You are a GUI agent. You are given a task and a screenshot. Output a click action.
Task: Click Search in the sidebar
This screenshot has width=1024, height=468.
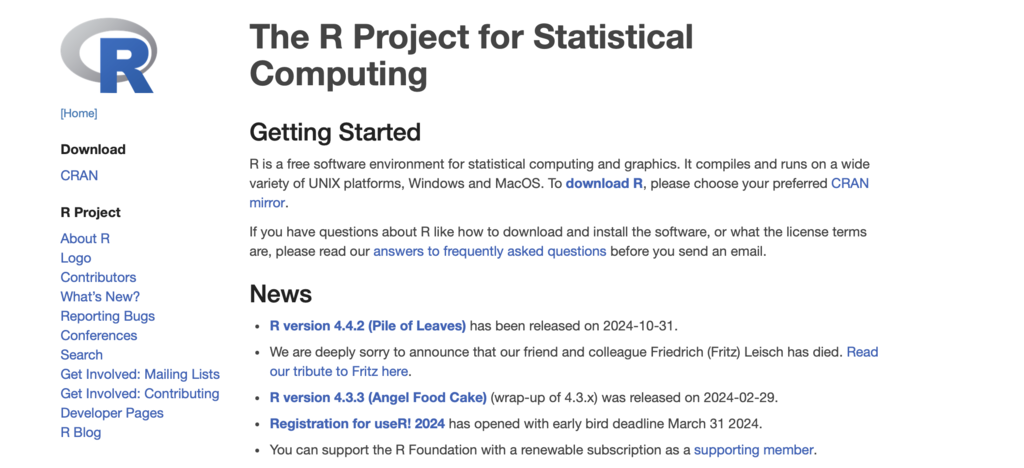click(x=81, y=355)
